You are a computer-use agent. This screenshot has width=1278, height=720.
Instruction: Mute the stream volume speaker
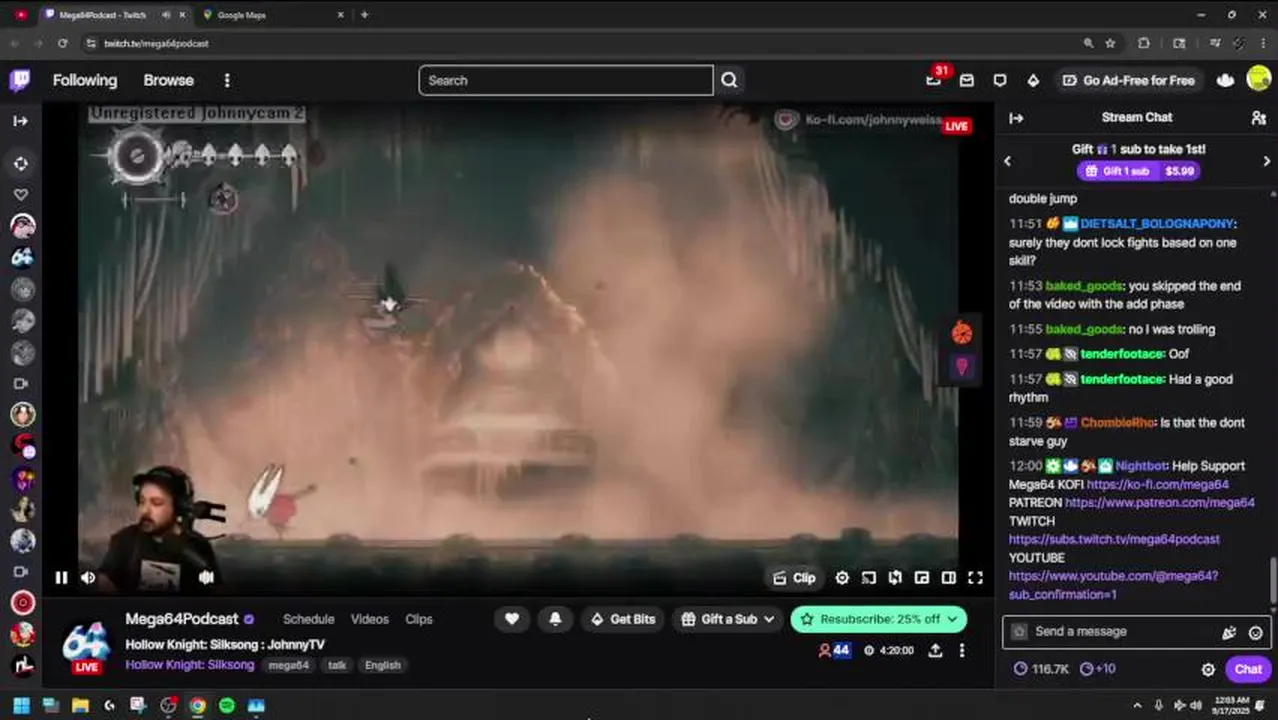88,577
